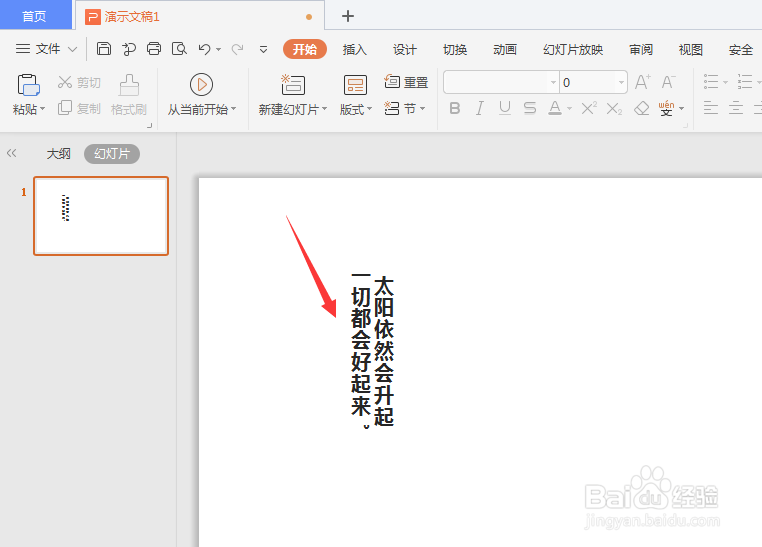Select Format Painter (格式刷)
This screenshot has height=547, width=762.
(129, 95)
